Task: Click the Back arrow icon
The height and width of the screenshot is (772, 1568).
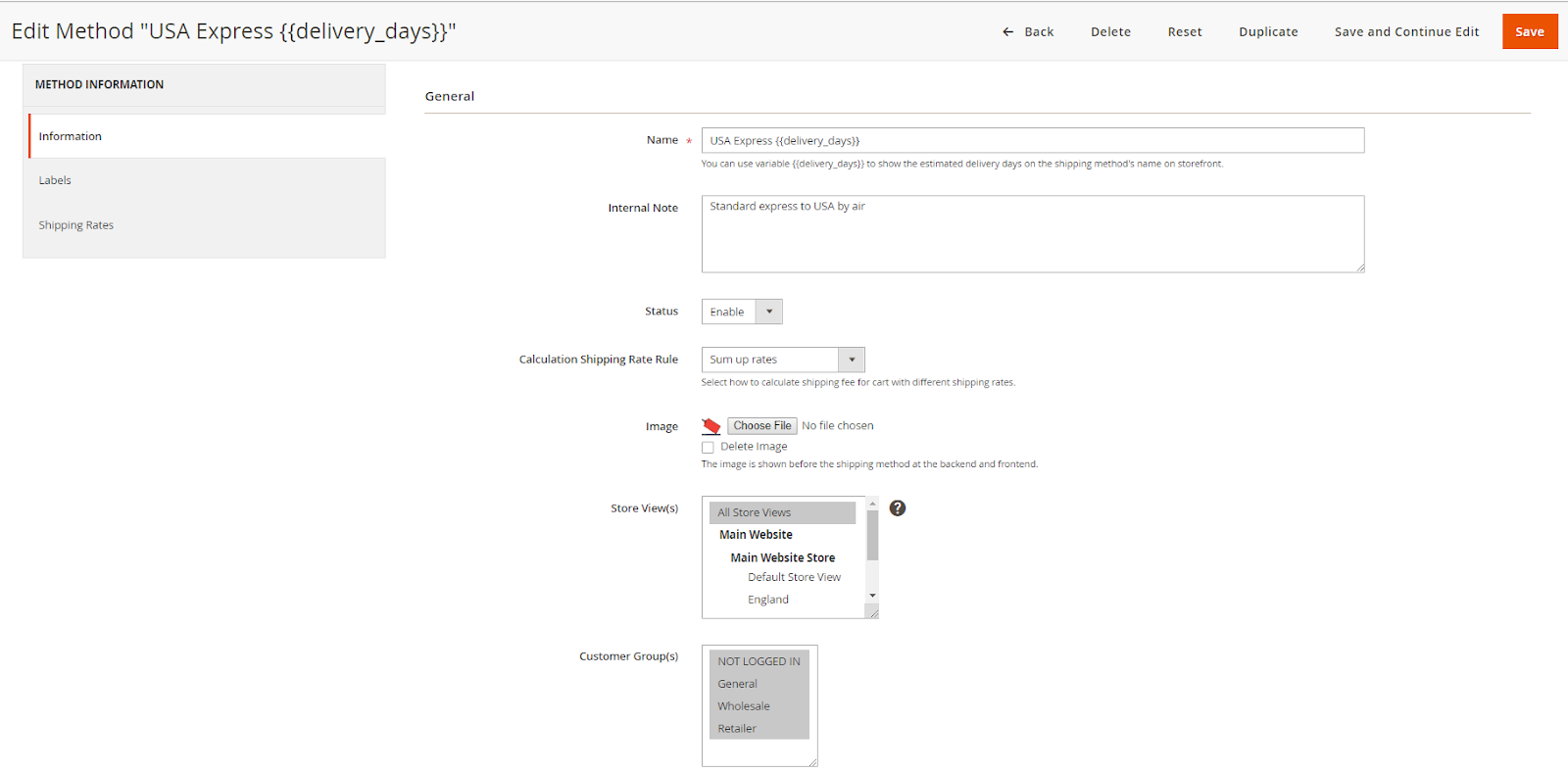Action: coord(1007,32)
